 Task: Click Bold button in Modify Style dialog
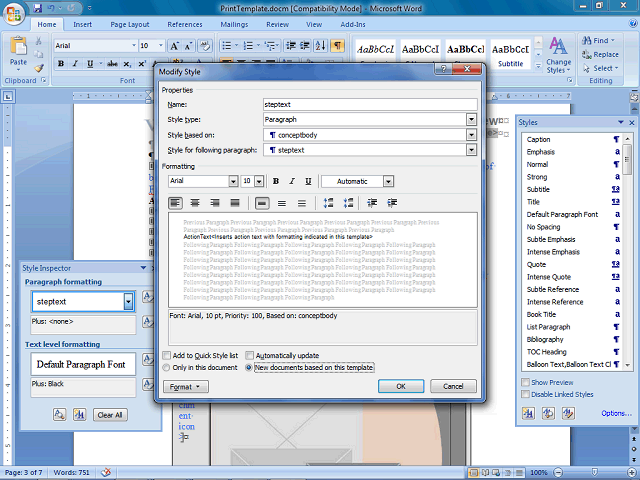click(x=276, y=181)
